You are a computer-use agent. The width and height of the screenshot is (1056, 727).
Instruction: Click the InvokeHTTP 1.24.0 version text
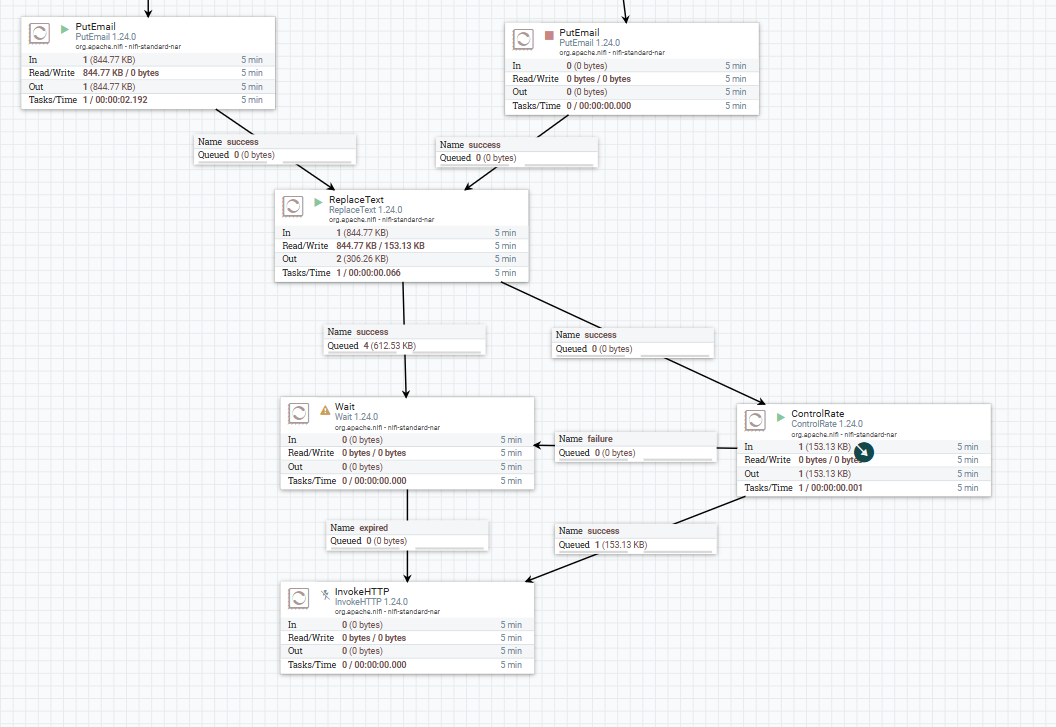tap(371, 602)
